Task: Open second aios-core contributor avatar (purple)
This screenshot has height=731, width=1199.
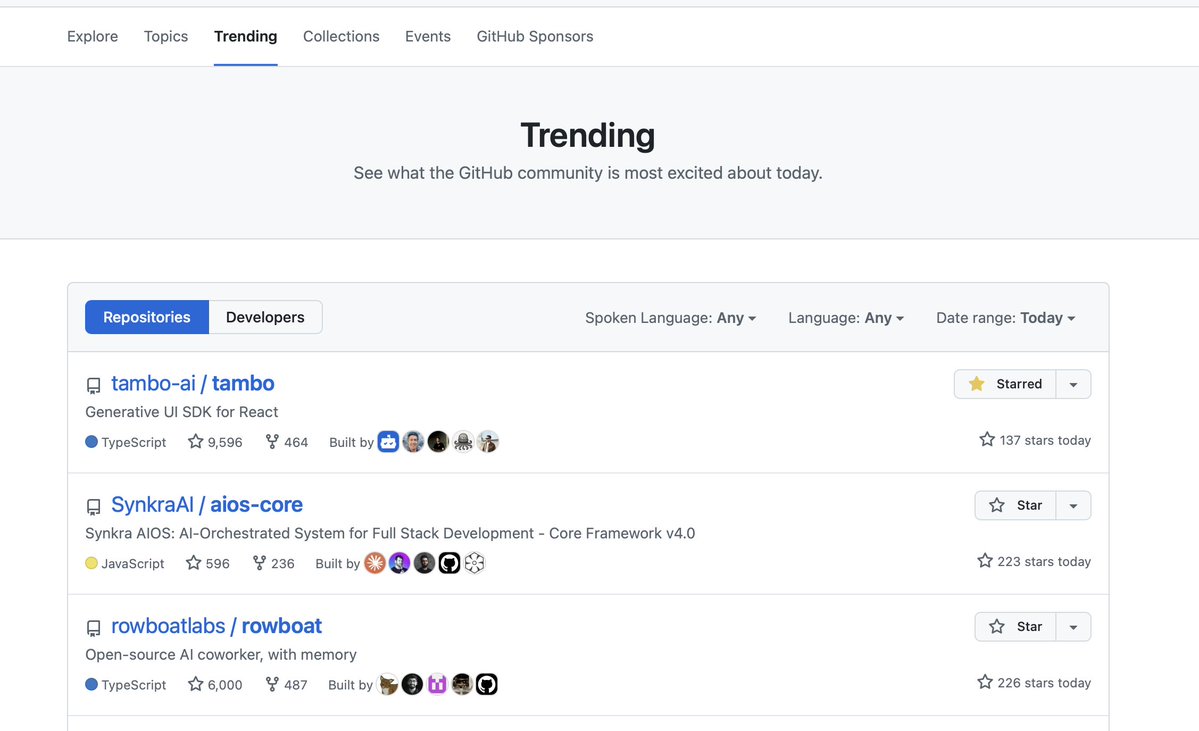Action: [x=399, y=563]
